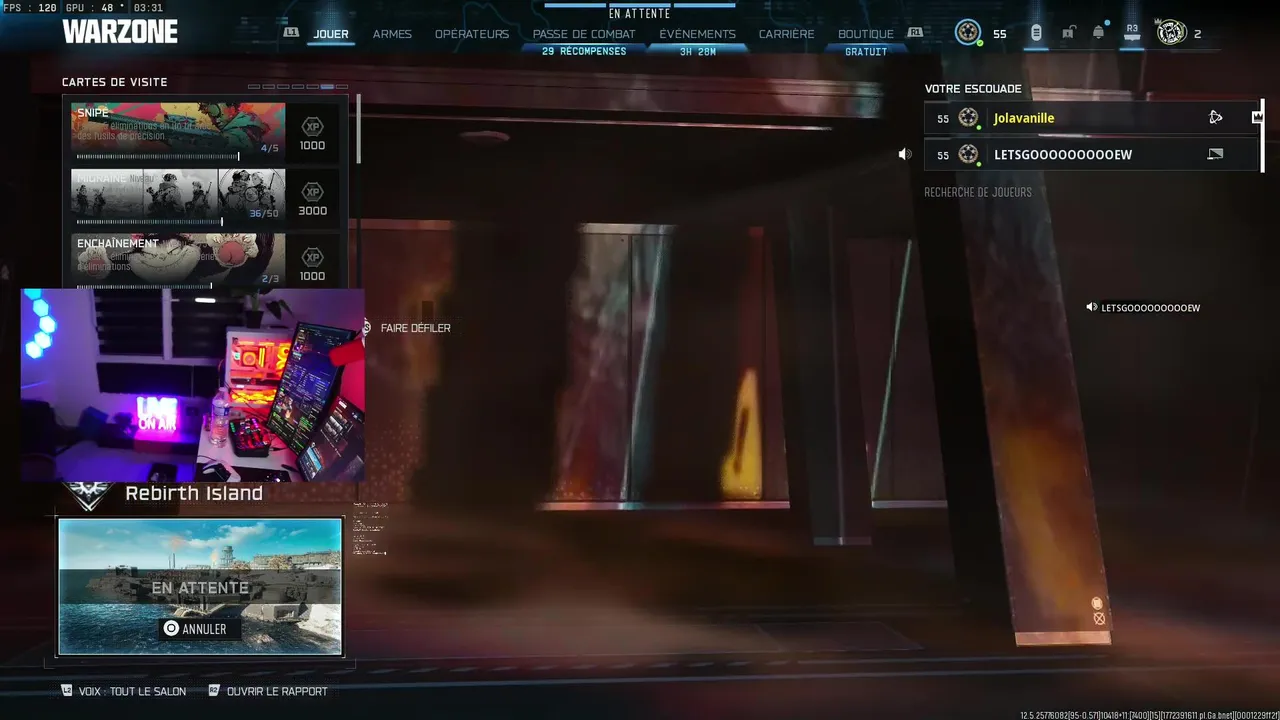This screenshot has width=1280, height=720.
Task: Click the 29 RÉCOMPENSES label
Action: [584, 51]
